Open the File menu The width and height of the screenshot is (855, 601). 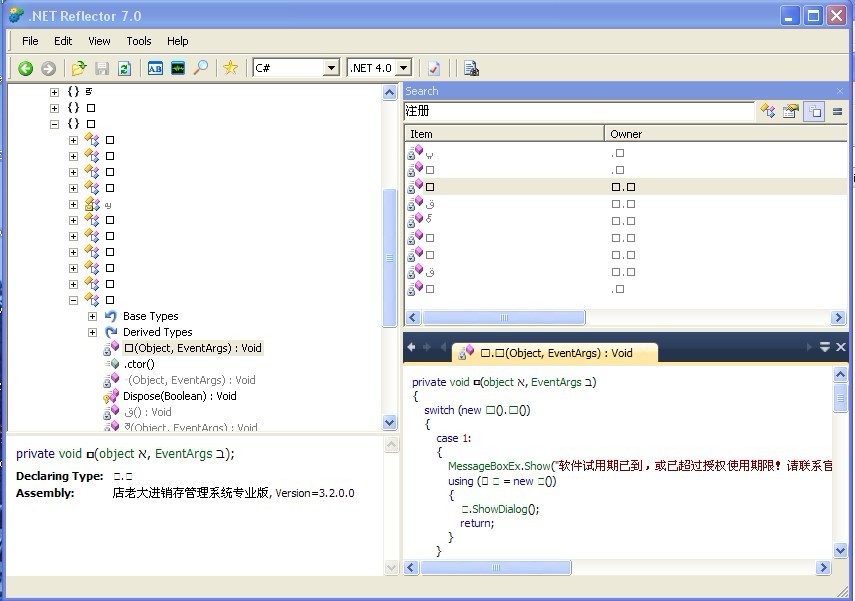coord(30,41)
